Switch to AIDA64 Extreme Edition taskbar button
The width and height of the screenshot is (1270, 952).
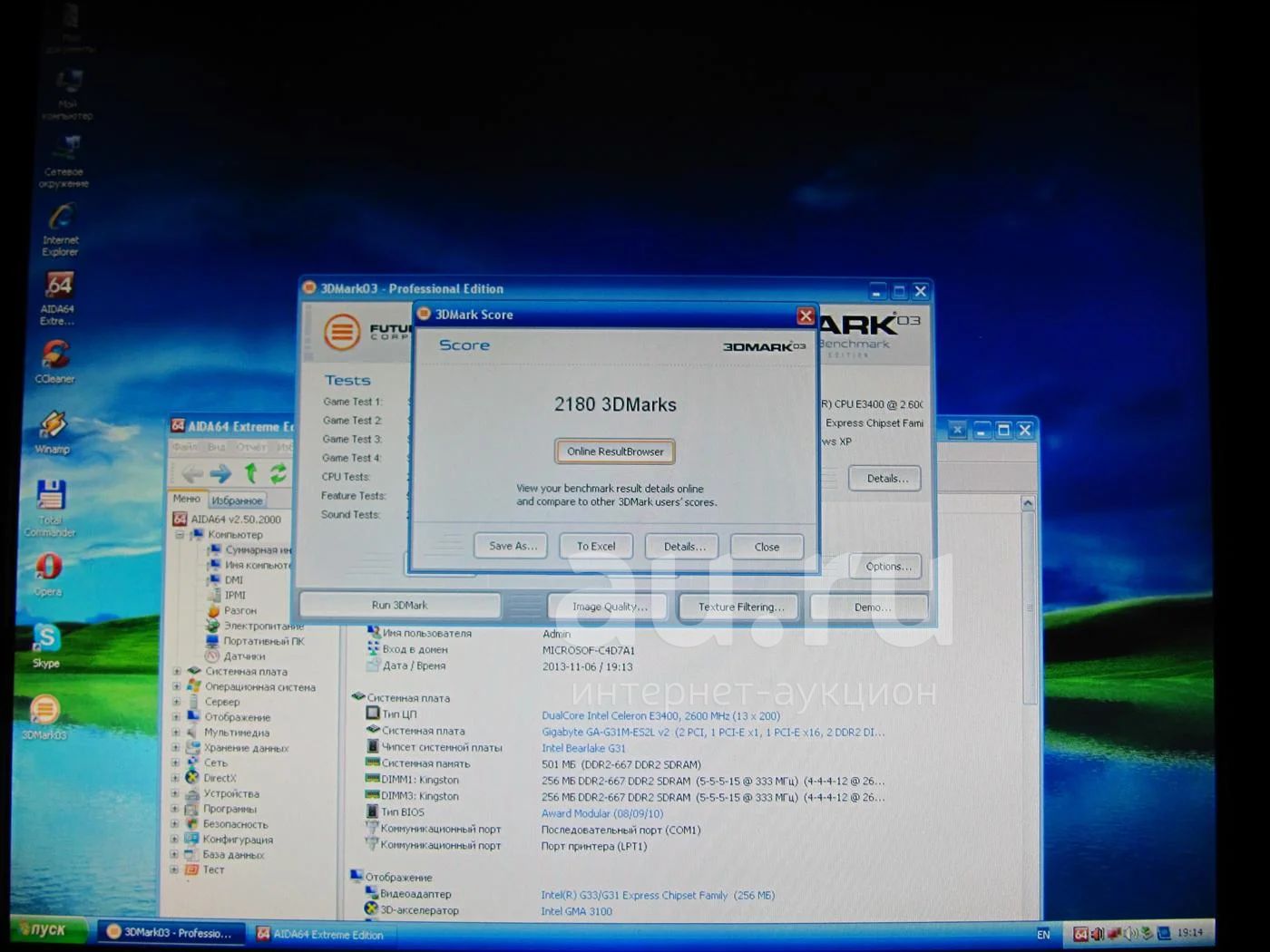click(321, 935)
